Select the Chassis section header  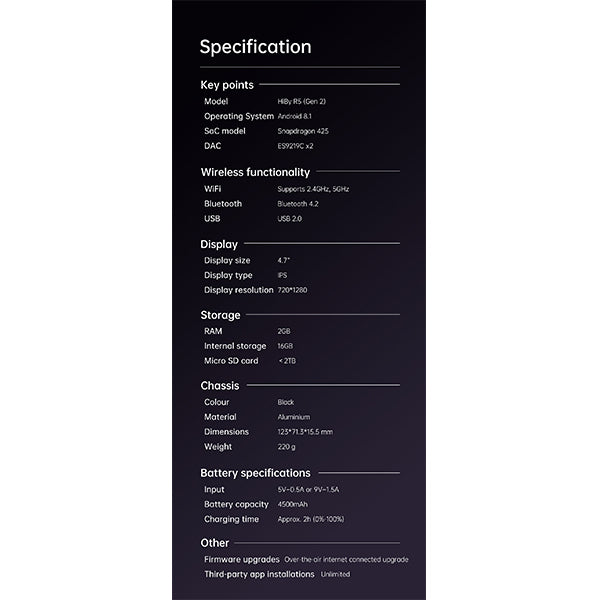(x=220, y=386)
